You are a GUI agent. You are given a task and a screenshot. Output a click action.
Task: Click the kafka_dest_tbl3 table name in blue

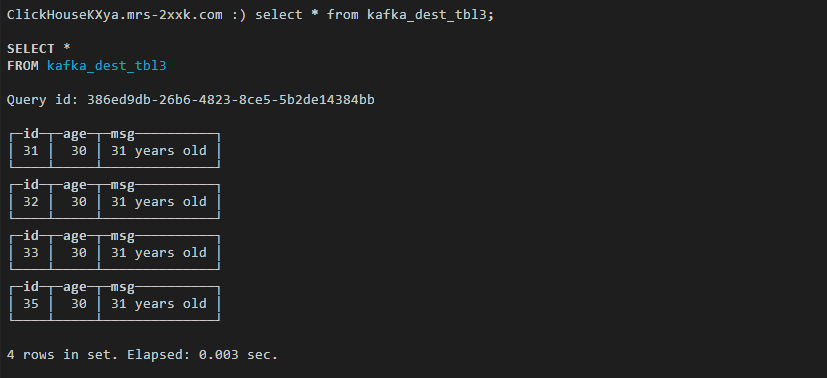107,66
